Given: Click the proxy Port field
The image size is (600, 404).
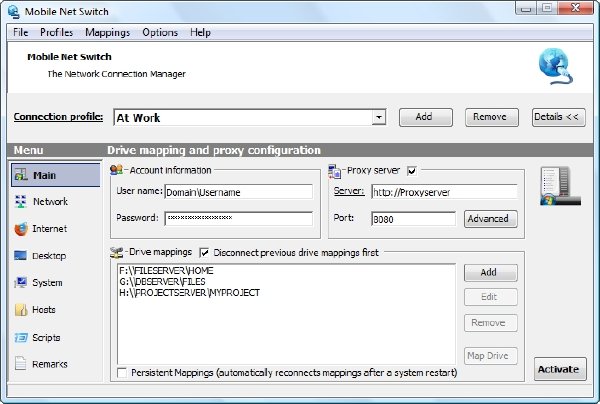Looking at the screenshot, I should pos(413,219).
